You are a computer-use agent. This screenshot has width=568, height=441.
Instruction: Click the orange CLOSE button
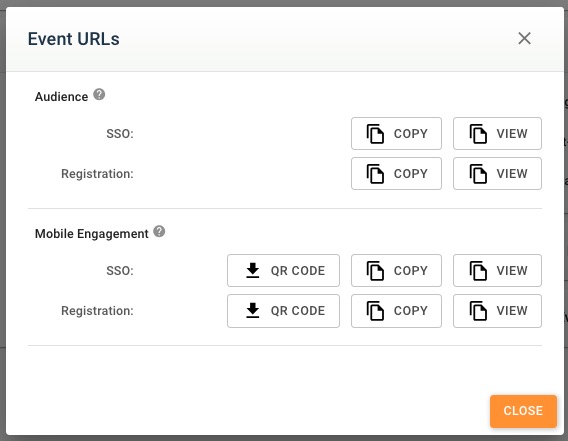pyautogui.click(x=523, y=411)
